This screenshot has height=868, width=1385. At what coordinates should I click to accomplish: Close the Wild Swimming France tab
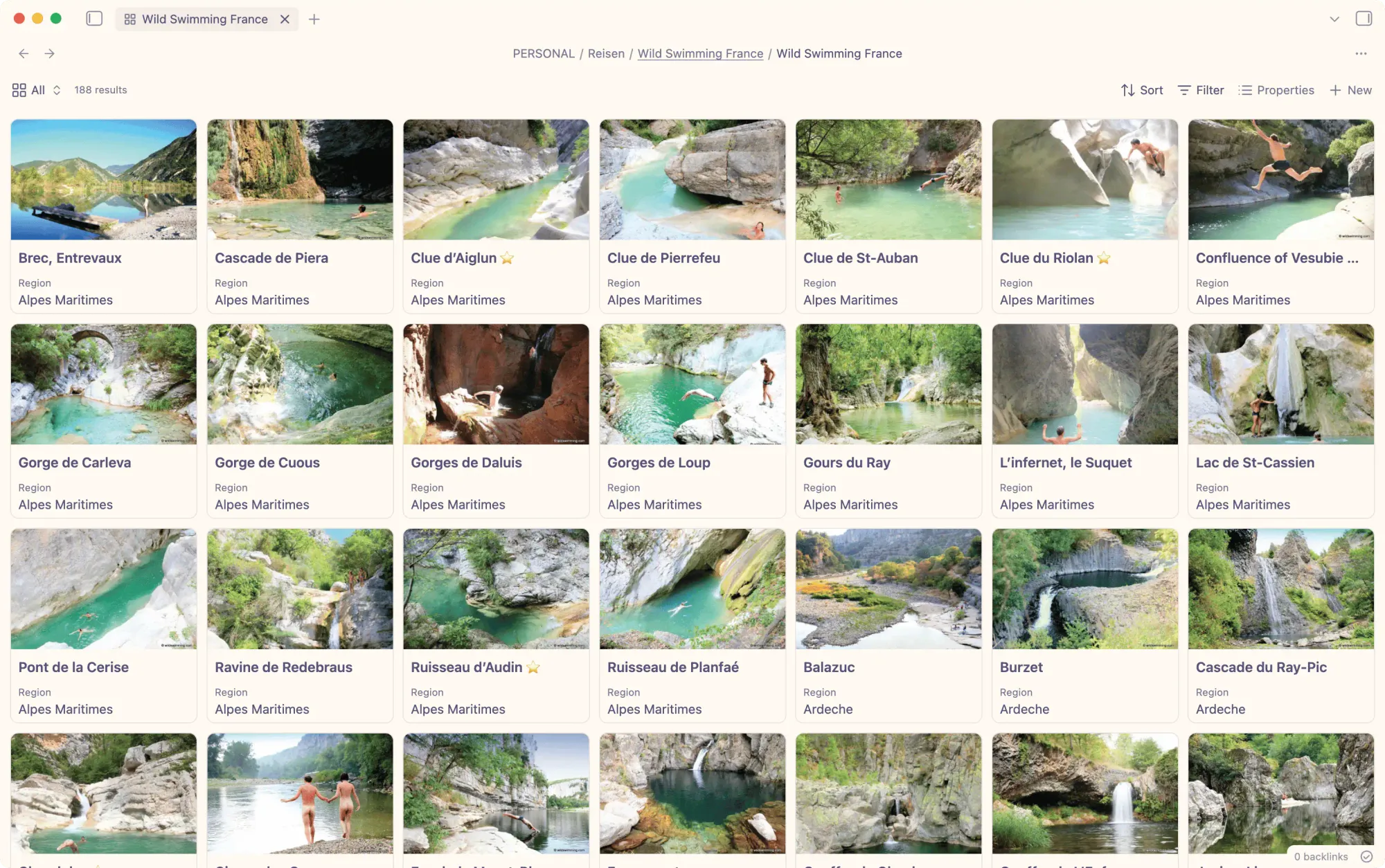coord(285,19)
